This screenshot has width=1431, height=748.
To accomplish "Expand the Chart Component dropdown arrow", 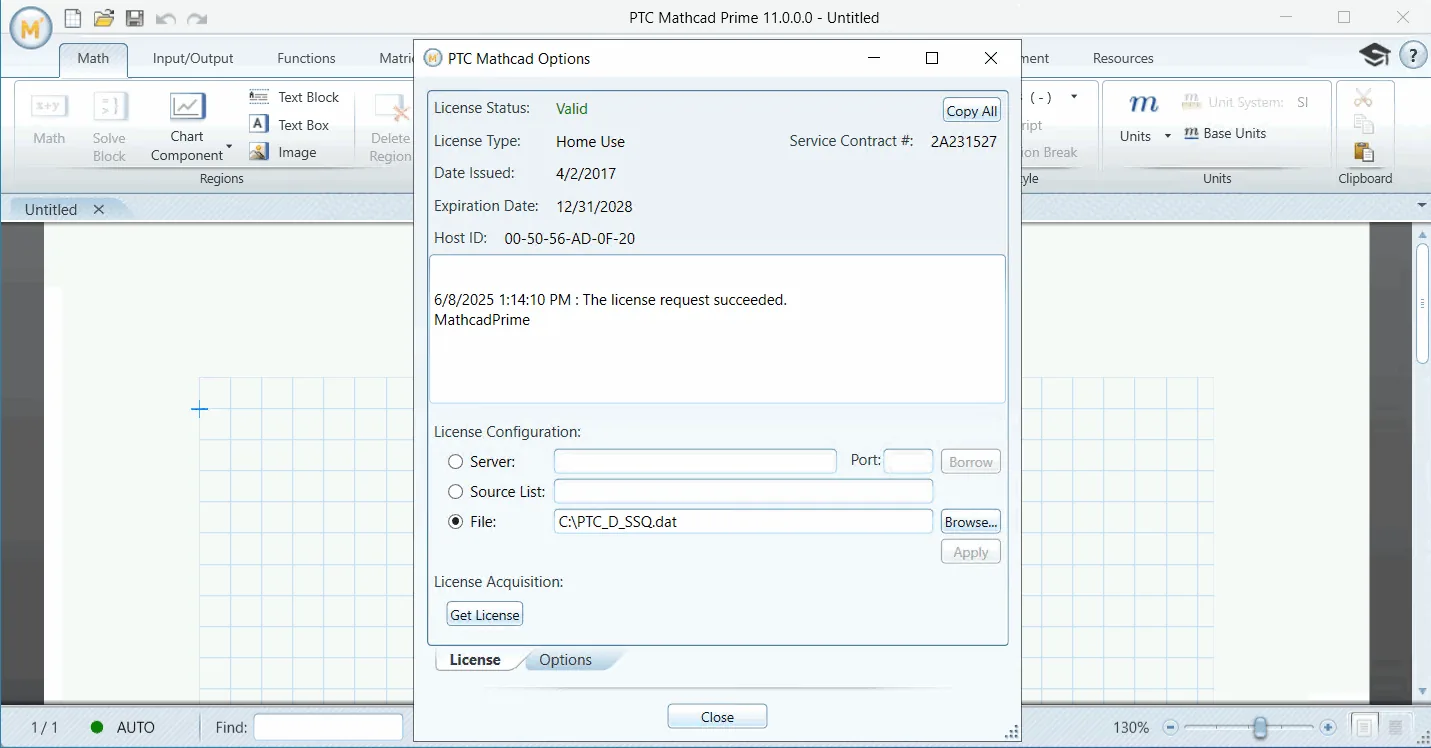I will pos(229,149).
